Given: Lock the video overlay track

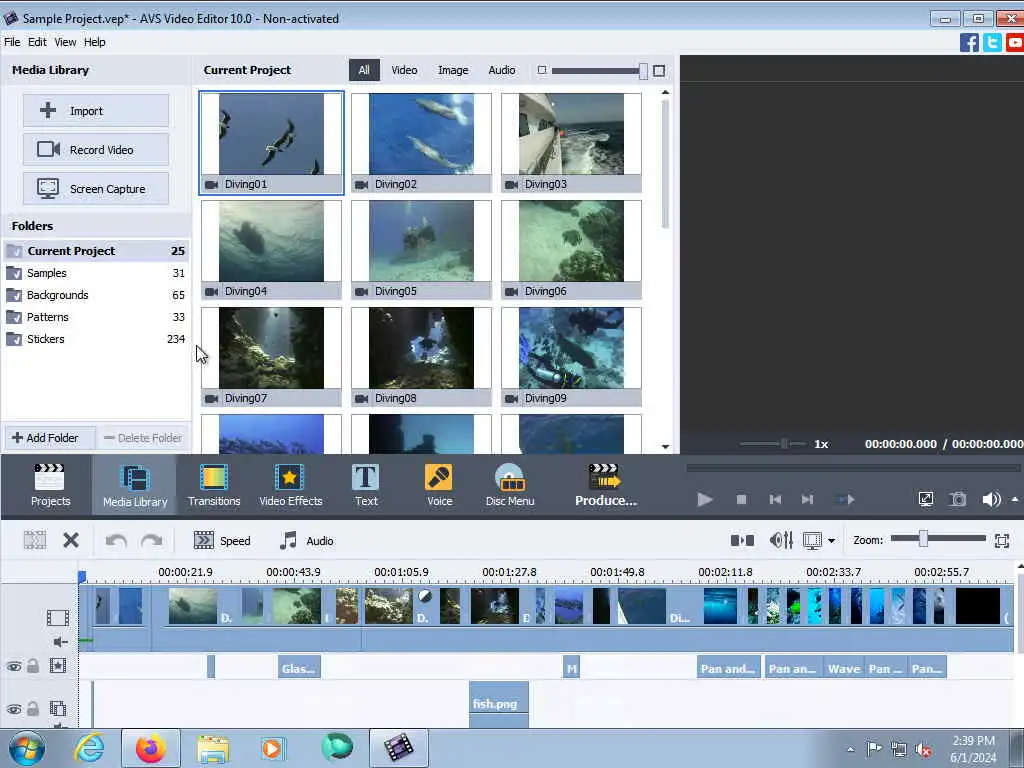Looking at the screenshot, I should (x=33, y=709).
